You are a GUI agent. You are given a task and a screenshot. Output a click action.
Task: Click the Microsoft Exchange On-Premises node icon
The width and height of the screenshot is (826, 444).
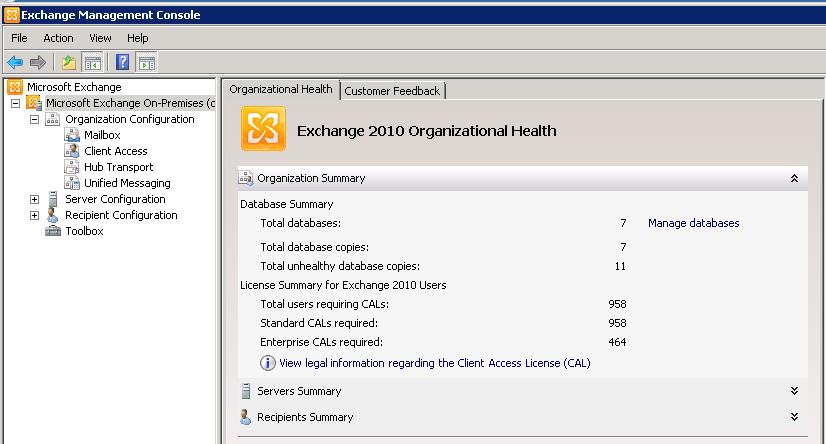click(34, 103)
